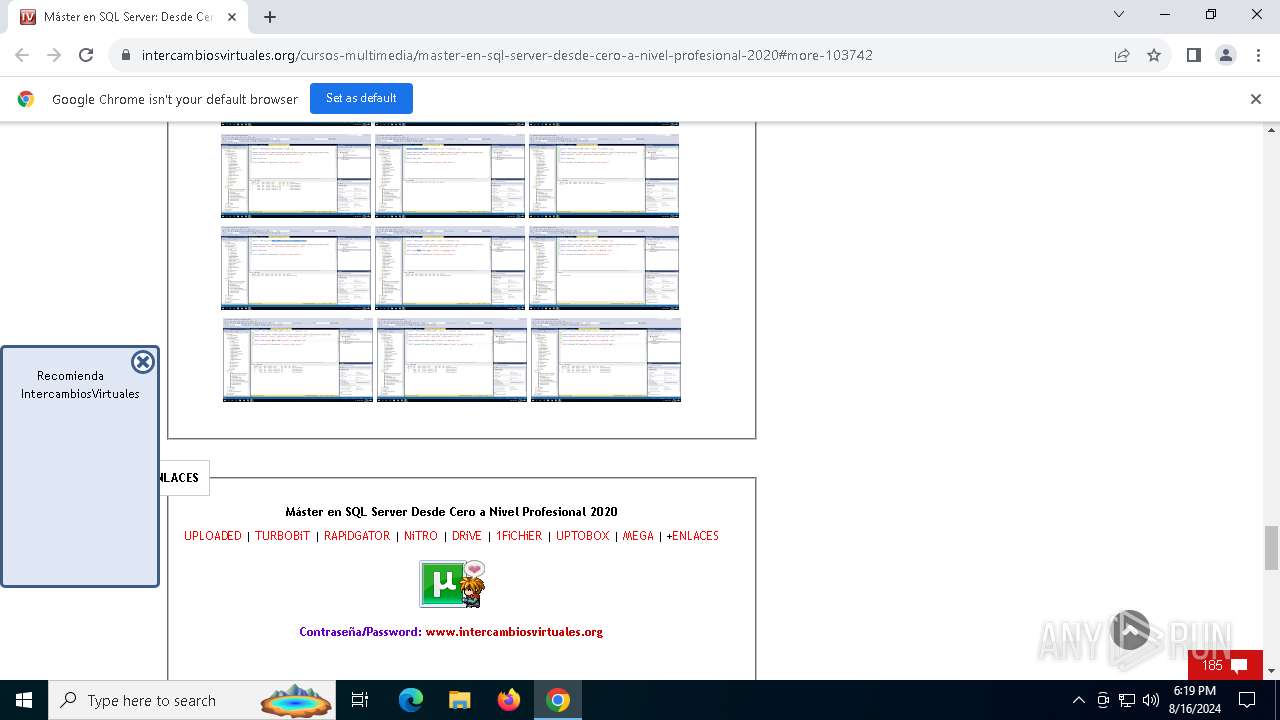Open the NITRO download link
This screenshot has height=720, width=1280.
pyautogui.click(x=421, y=536)
